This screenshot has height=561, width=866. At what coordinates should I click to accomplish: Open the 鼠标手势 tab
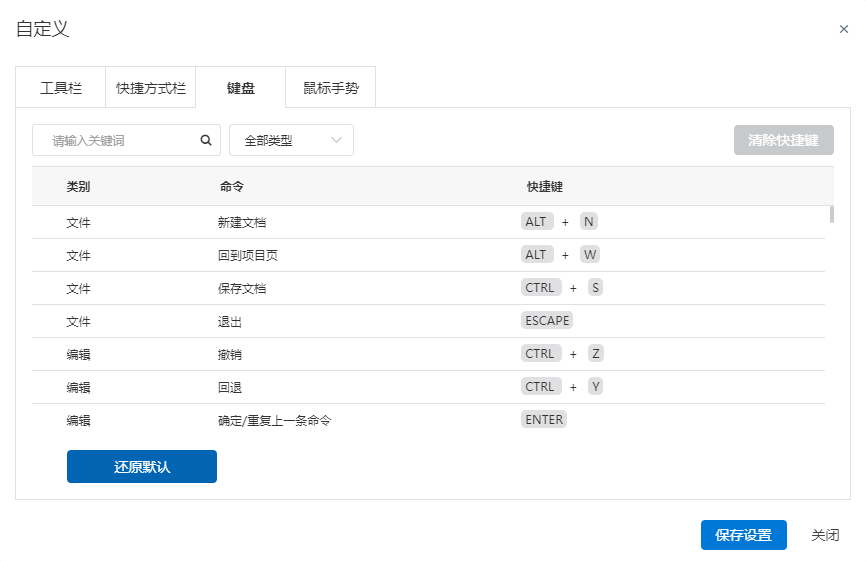(x=331, y=88)
